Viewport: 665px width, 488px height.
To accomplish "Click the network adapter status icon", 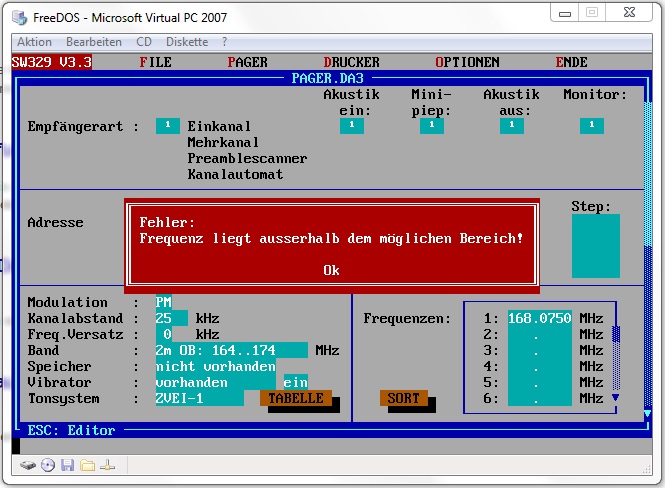I will click(x=107, y=465).
